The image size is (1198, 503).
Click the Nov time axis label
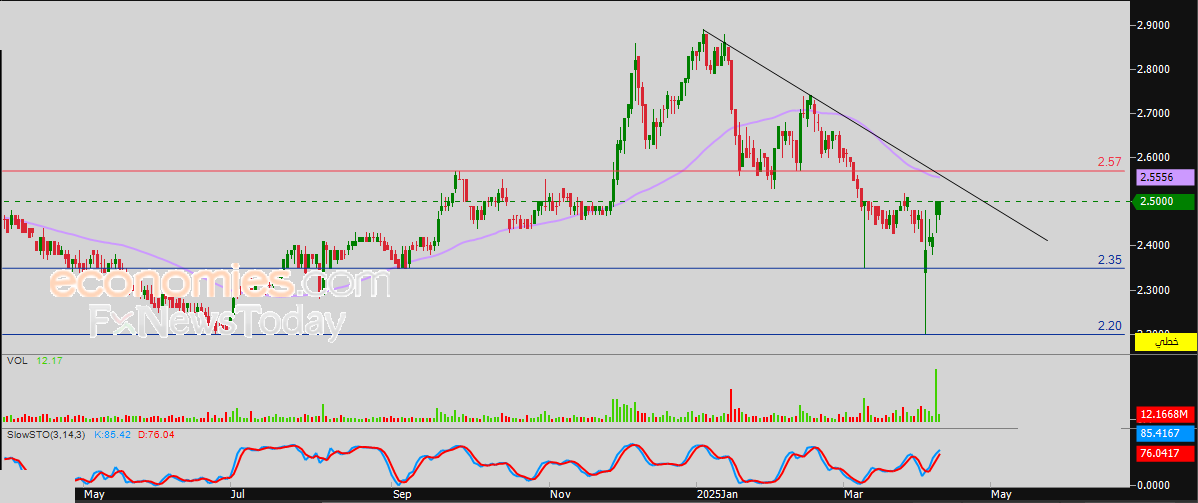[x=561, y=495]
